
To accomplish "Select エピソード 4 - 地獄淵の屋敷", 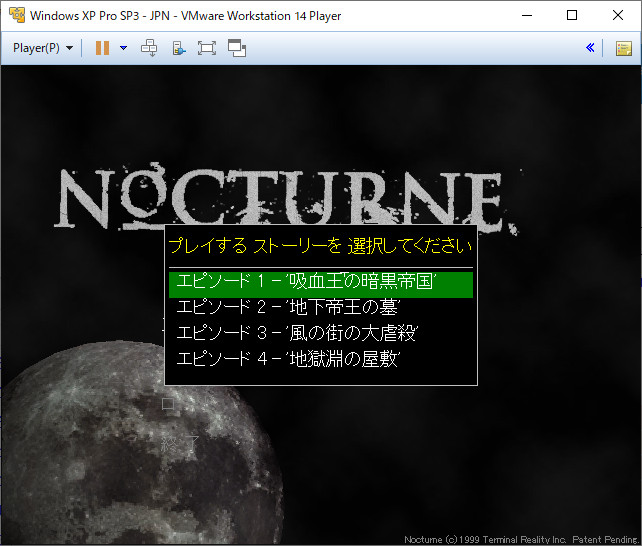I will coord(321,359).
